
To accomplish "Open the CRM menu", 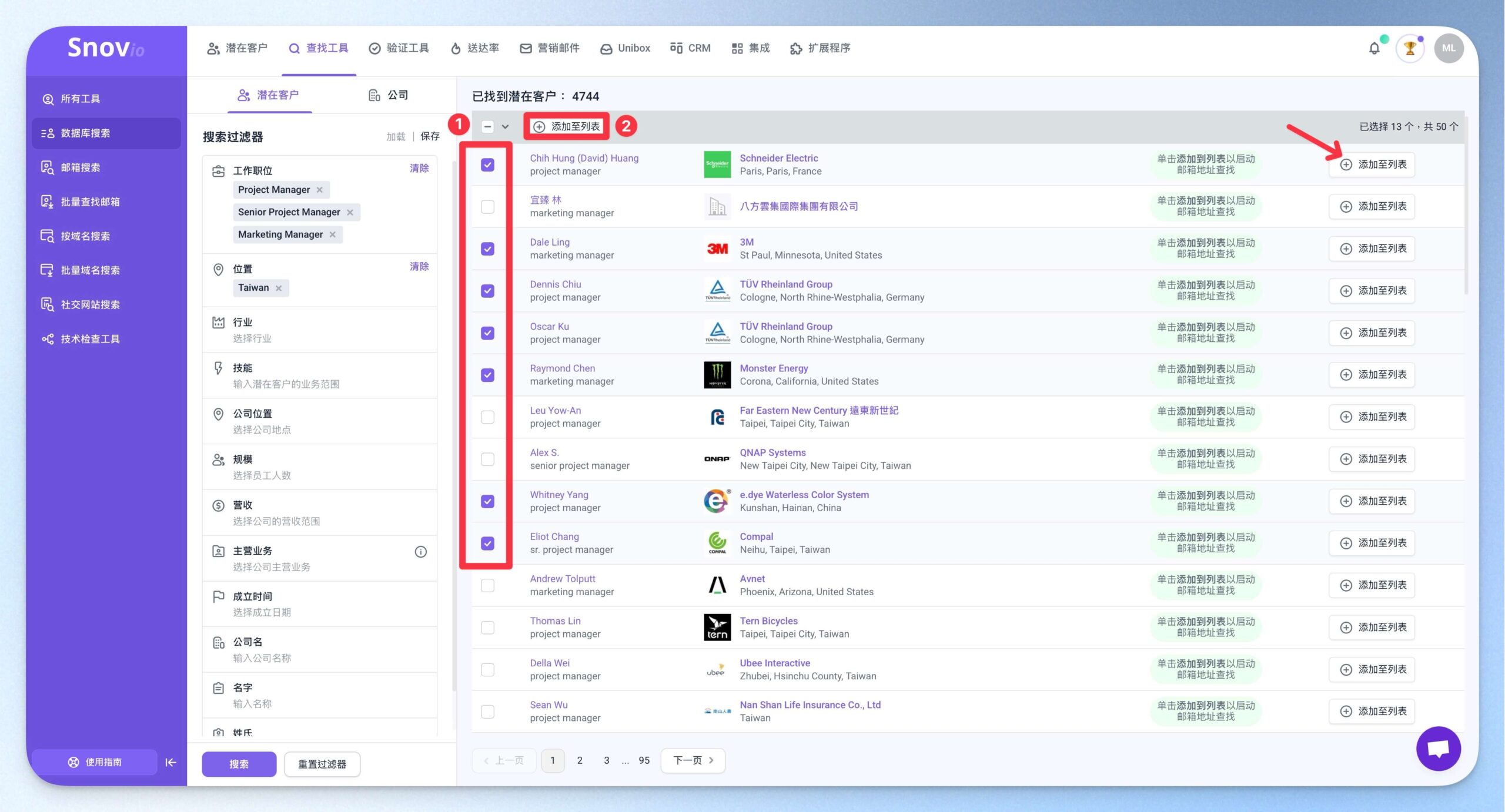I will 691,48.
